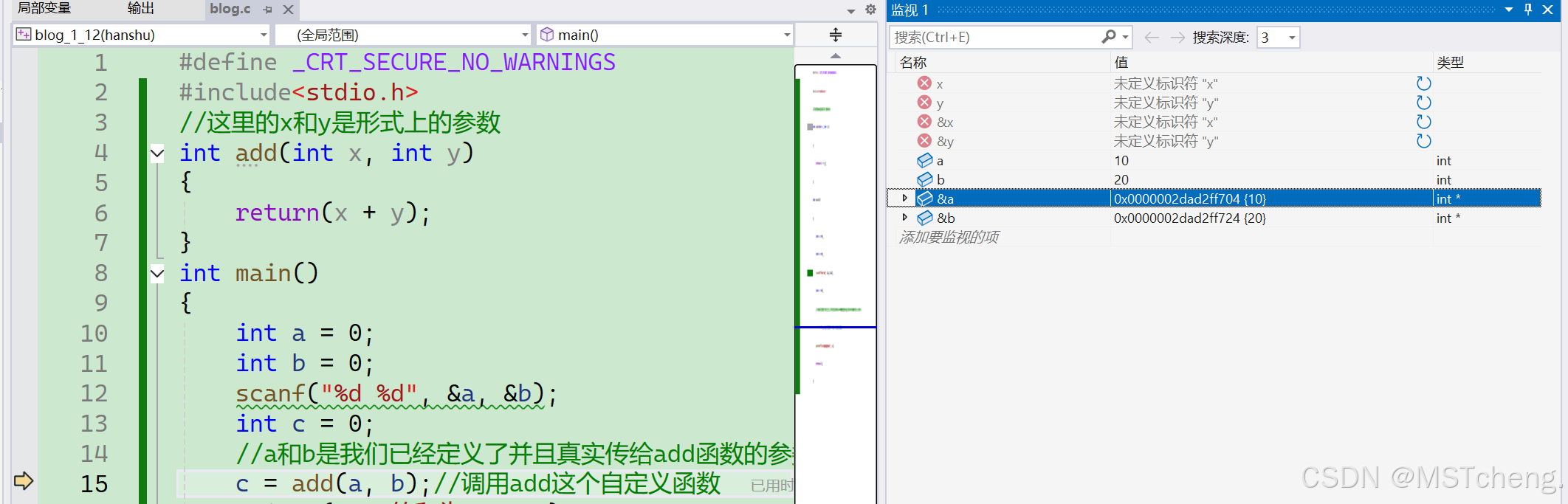Click the variable icon for watch &b
The height and width of the screenshot is (504, 1568).
pos(925,218)
